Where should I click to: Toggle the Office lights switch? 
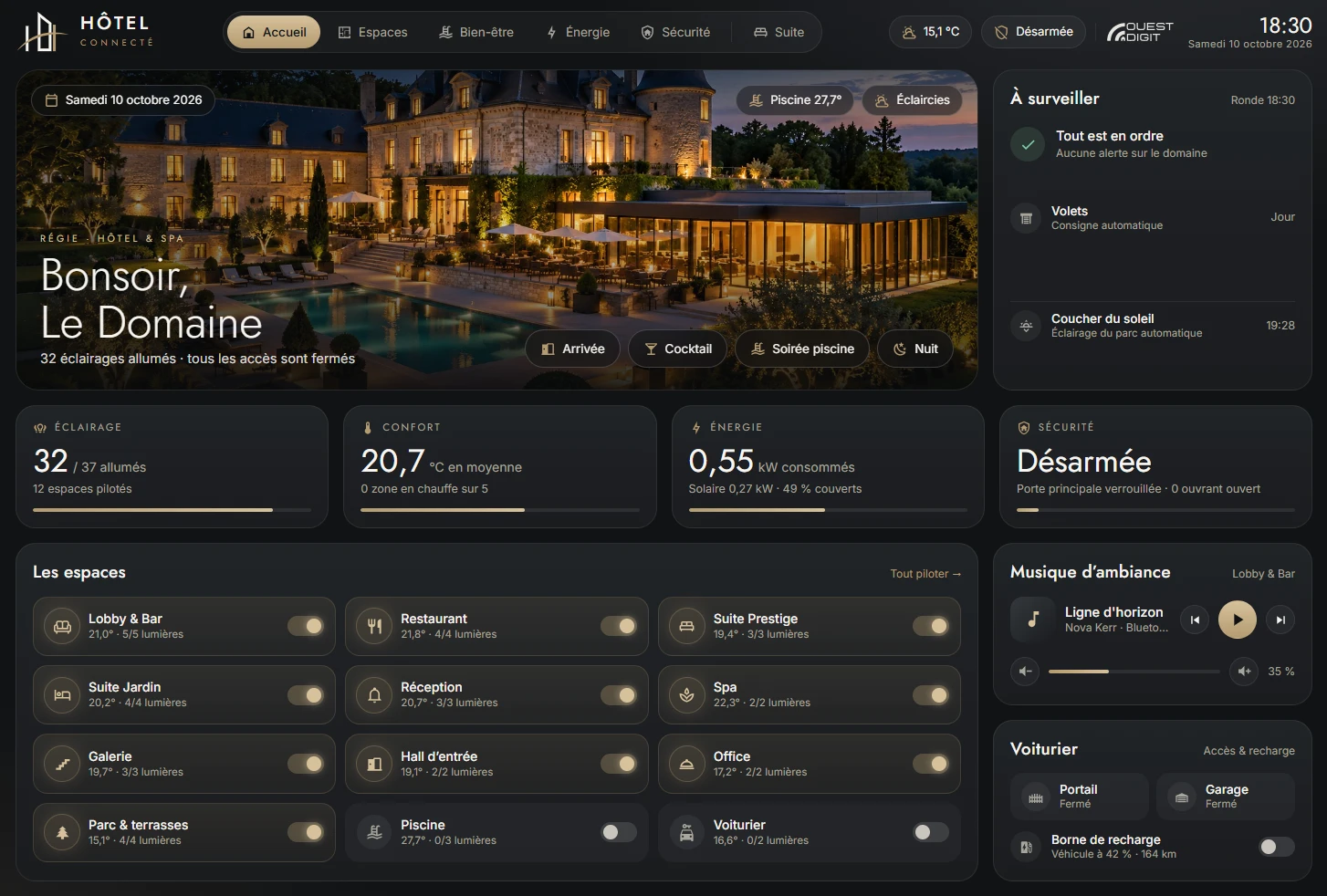(x=931, y=764)
